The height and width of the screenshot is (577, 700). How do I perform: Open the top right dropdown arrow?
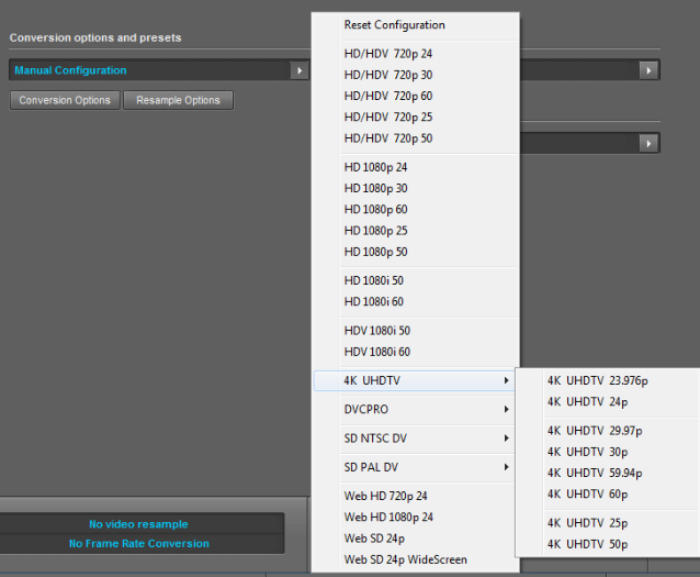click(649, 71)
